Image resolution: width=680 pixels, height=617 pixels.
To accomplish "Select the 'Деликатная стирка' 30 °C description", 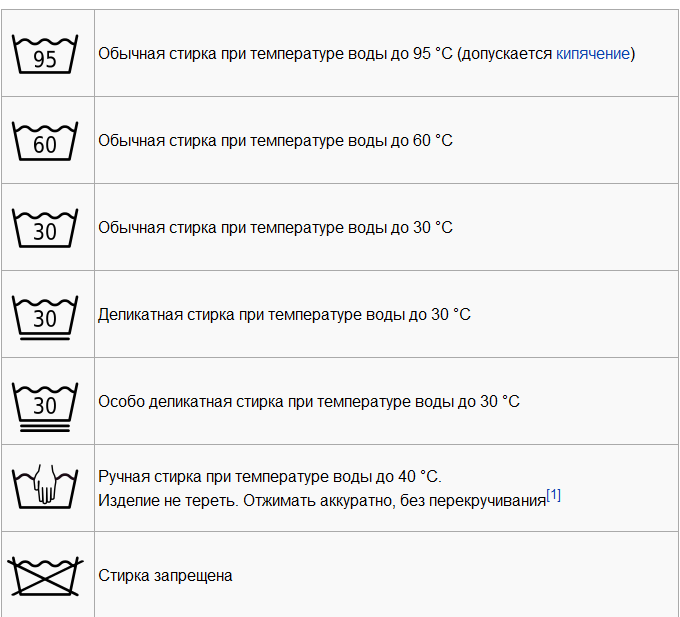I will (x=284, y=314).
